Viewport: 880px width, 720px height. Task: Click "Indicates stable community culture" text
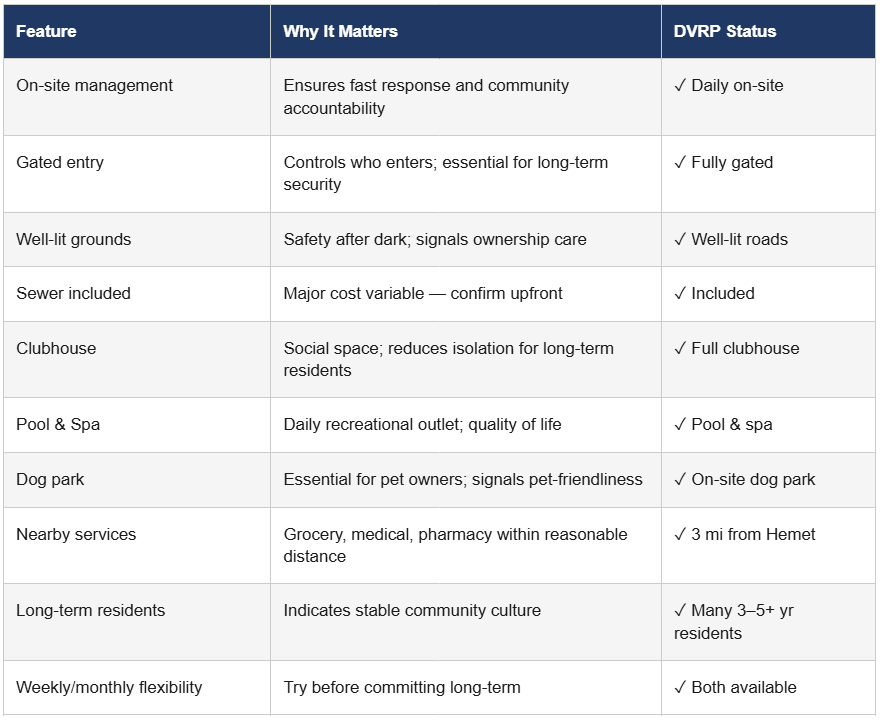(x=412, y=611)
